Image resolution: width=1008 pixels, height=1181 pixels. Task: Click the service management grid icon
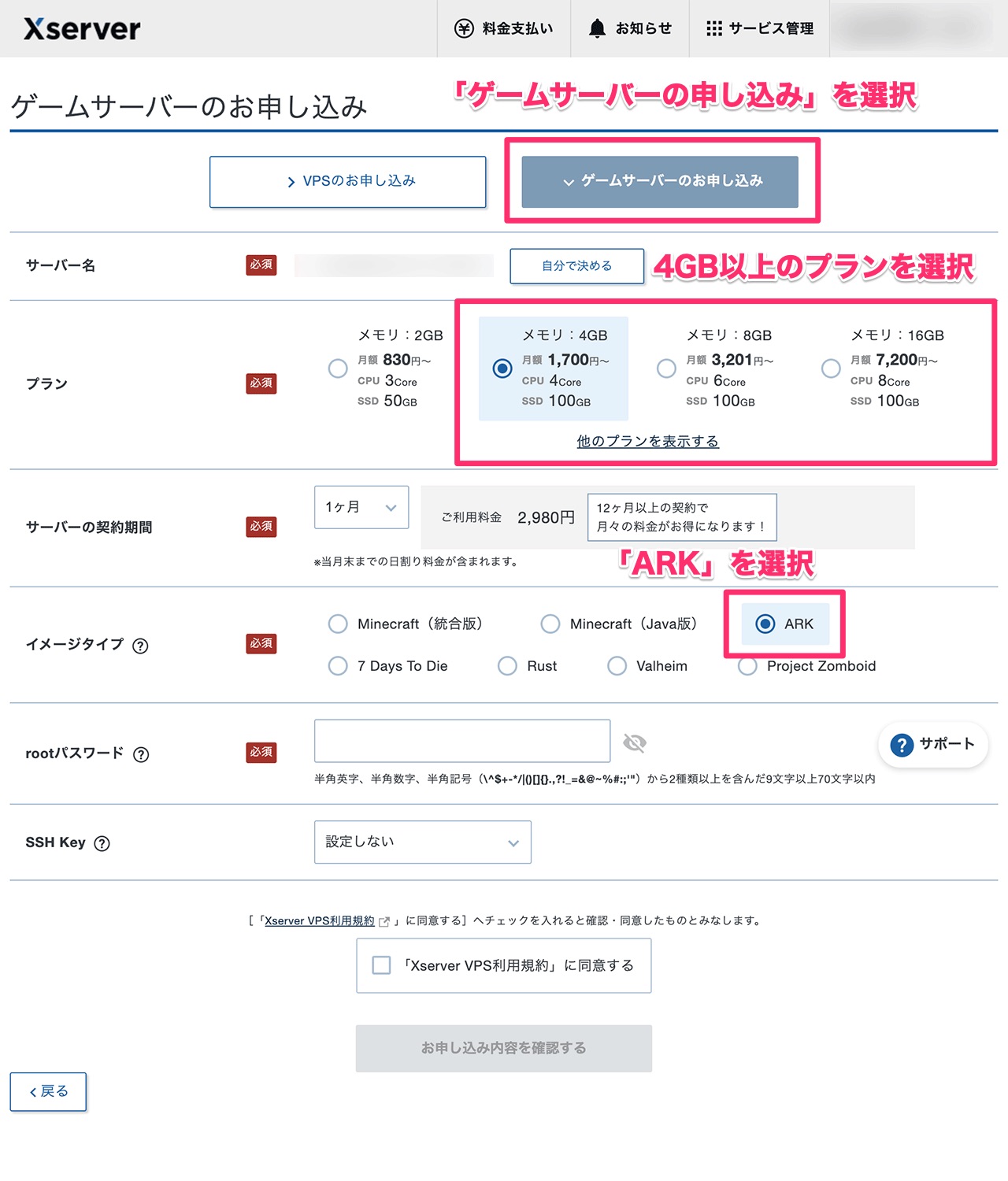714,28
